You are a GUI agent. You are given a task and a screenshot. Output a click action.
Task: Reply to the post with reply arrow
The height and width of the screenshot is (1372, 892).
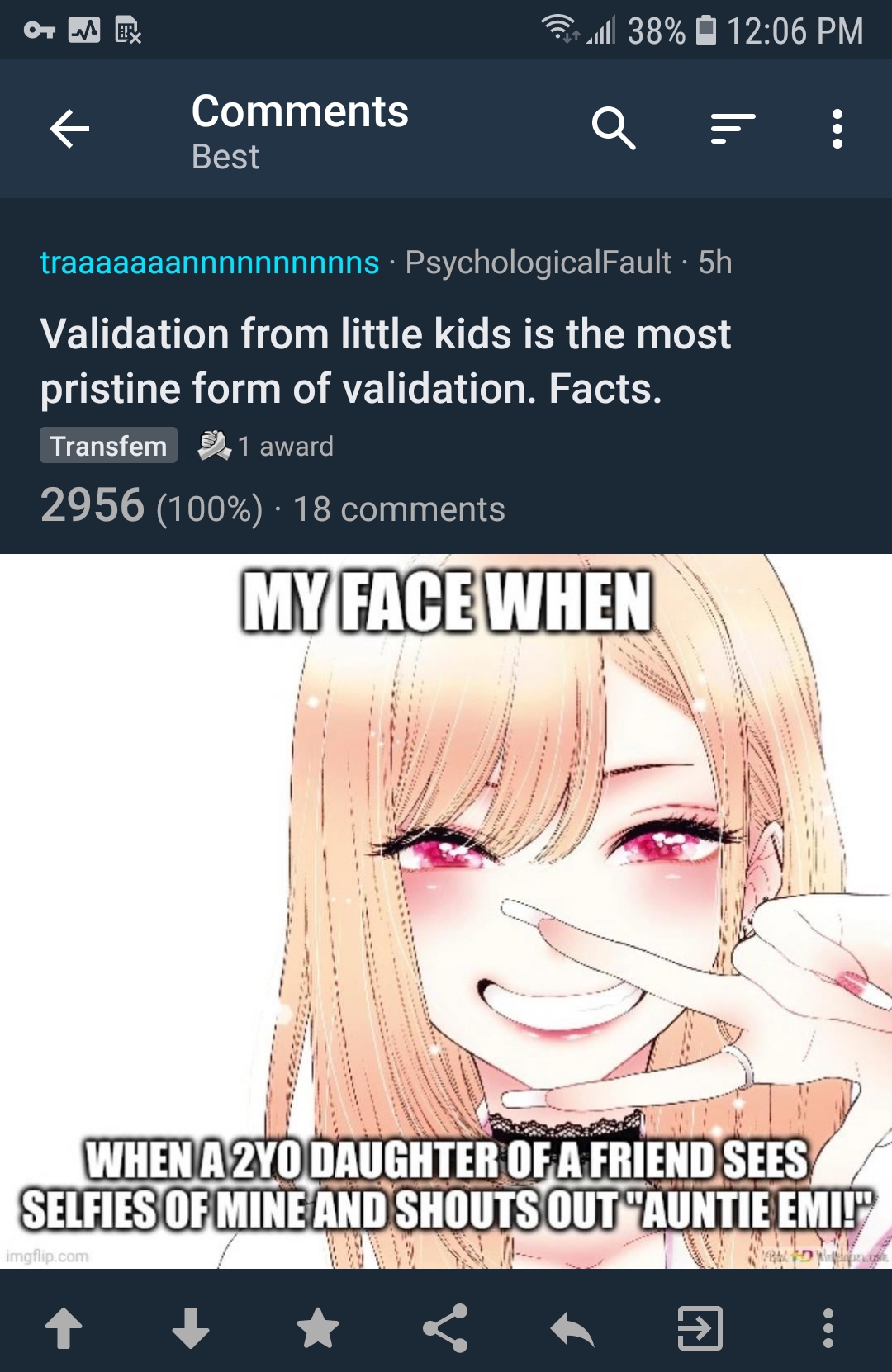pyautogui.click(x=572, y=1329)
